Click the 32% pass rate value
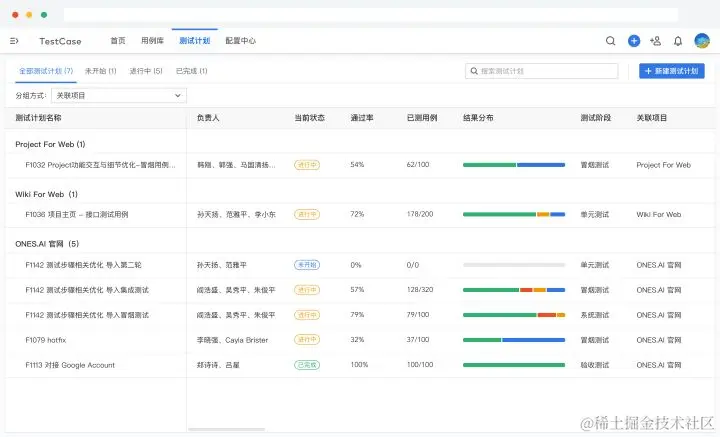The width and height of the screenshot is (720, 437). click(x=357, y=340)
